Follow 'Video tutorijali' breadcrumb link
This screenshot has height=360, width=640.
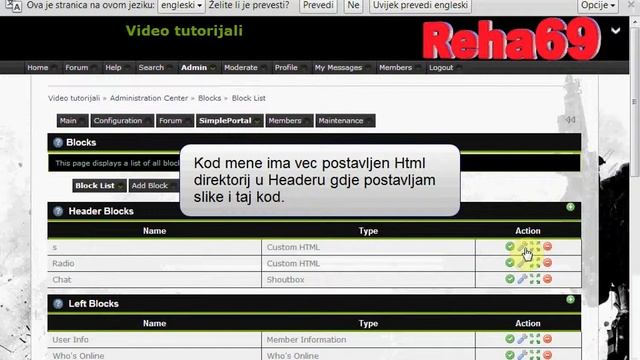coord(74,98)
